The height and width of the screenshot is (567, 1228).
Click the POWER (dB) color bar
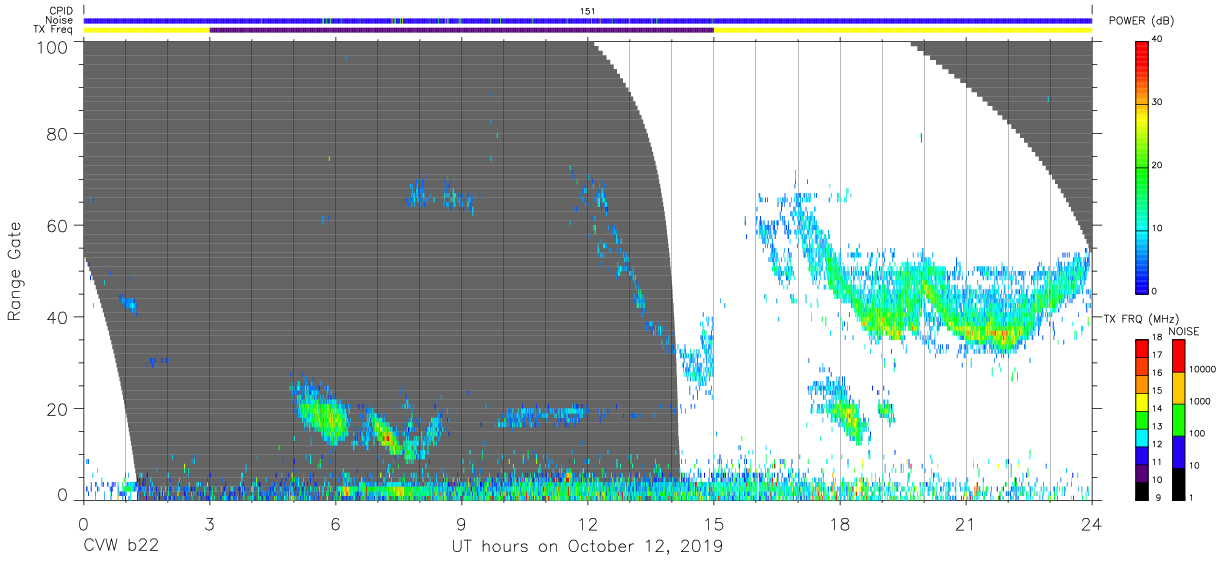1142,166
